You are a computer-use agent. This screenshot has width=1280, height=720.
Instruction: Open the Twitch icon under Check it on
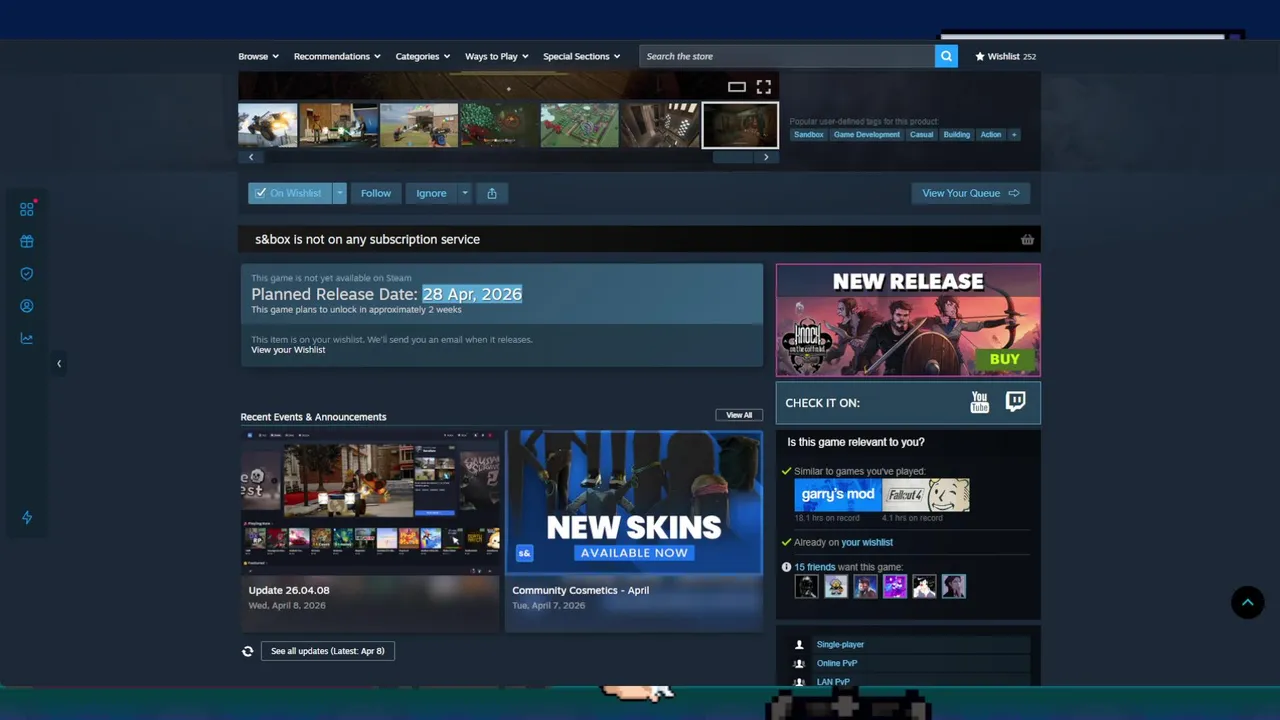[1015, 402]
